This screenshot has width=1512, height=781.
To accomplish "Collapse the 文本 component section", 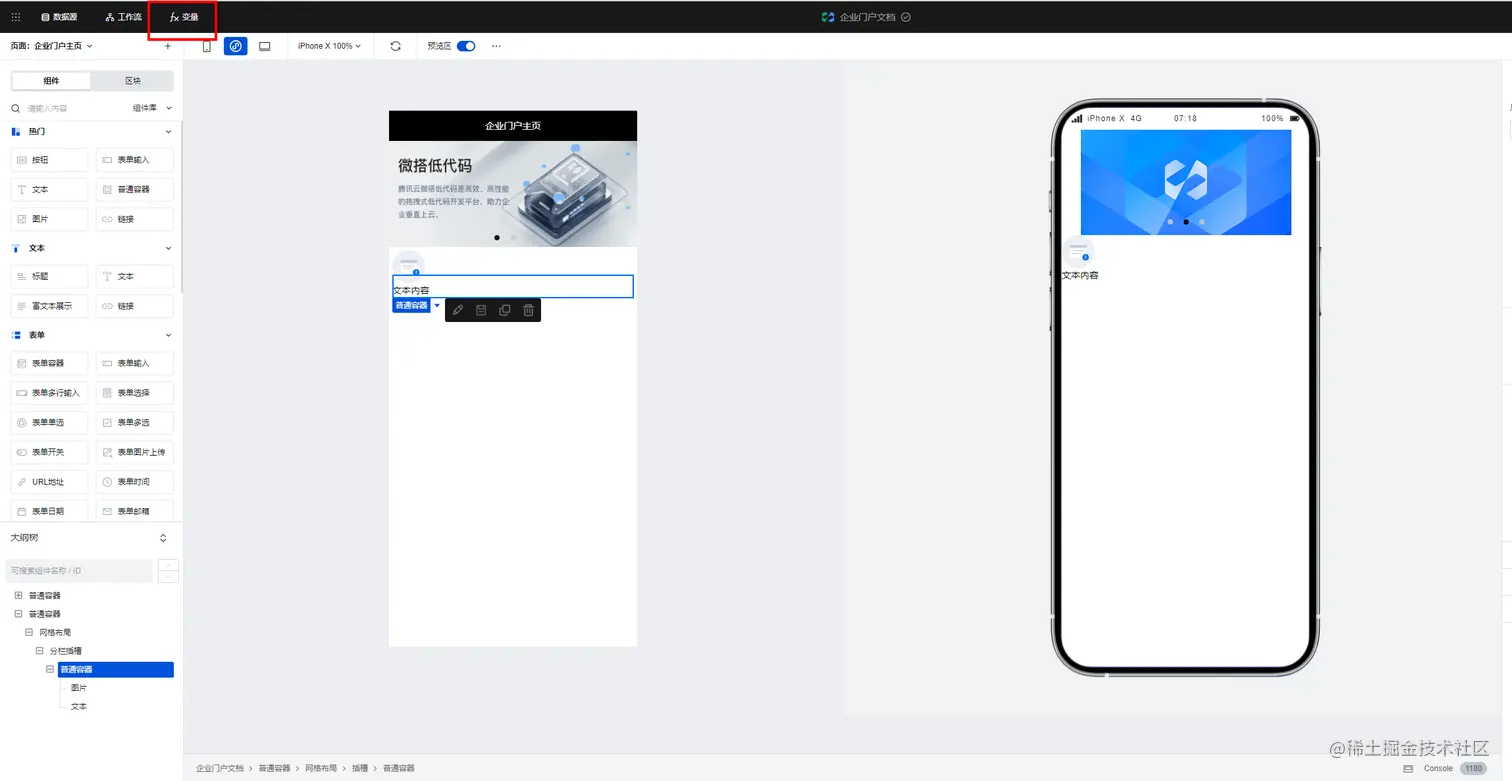I will tap(168, 248).
